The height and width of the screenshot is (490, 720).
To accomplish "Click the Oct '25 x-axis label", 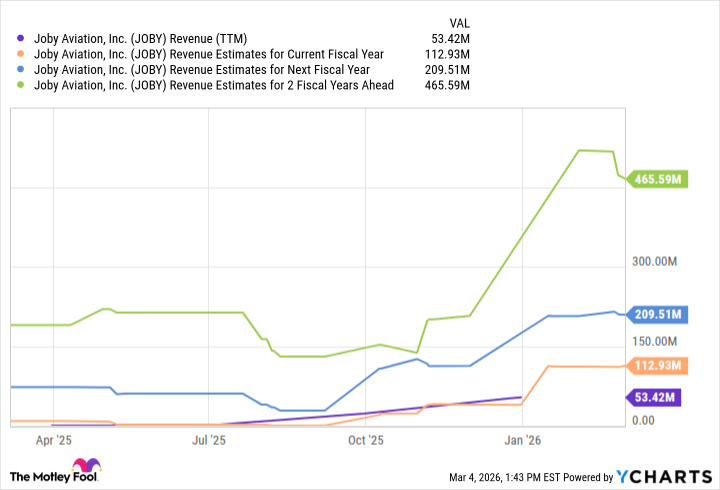I will pyautogui.click(x=366, y=439).
